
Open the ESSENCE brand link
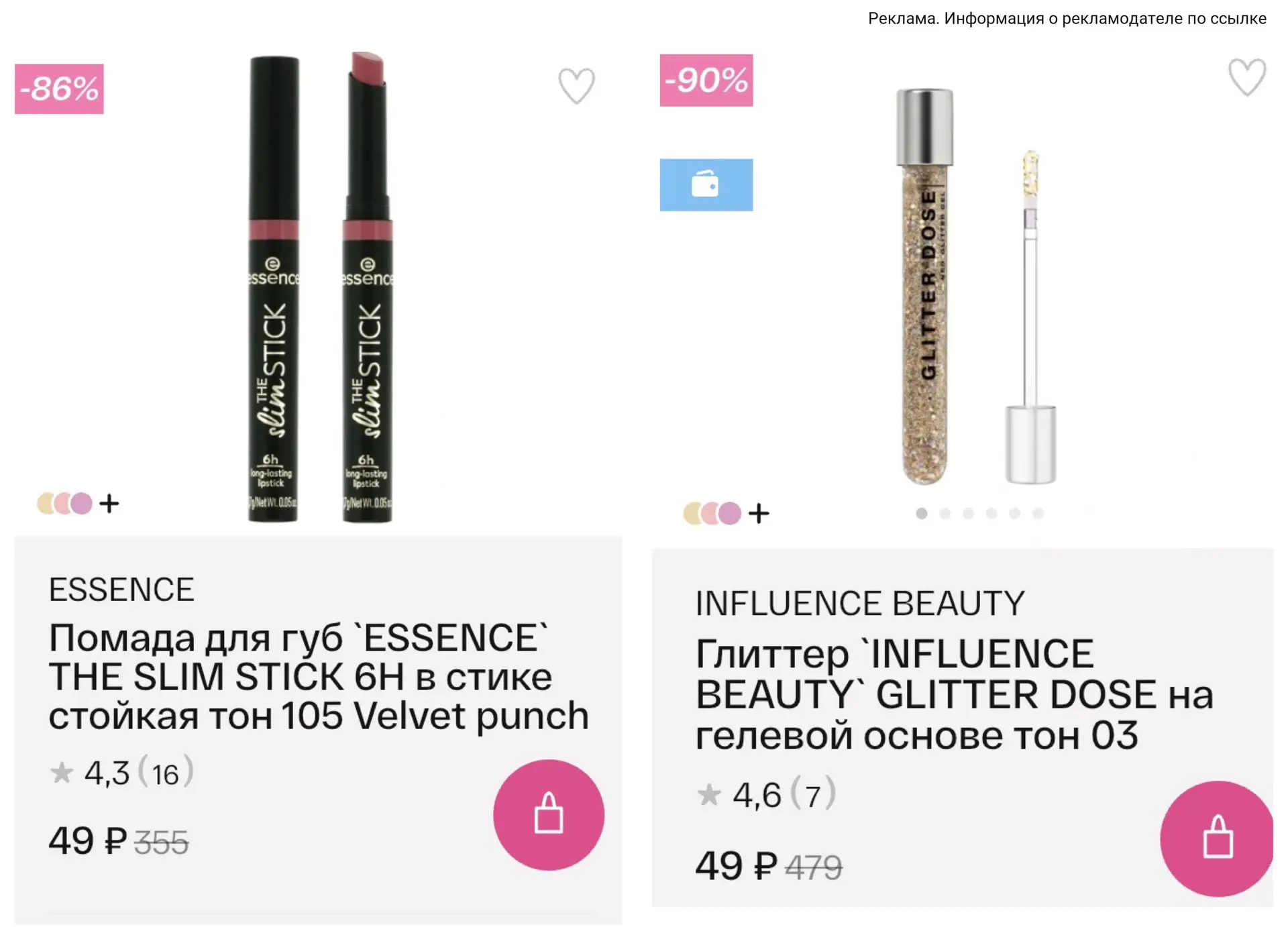(x=121, y=590)
